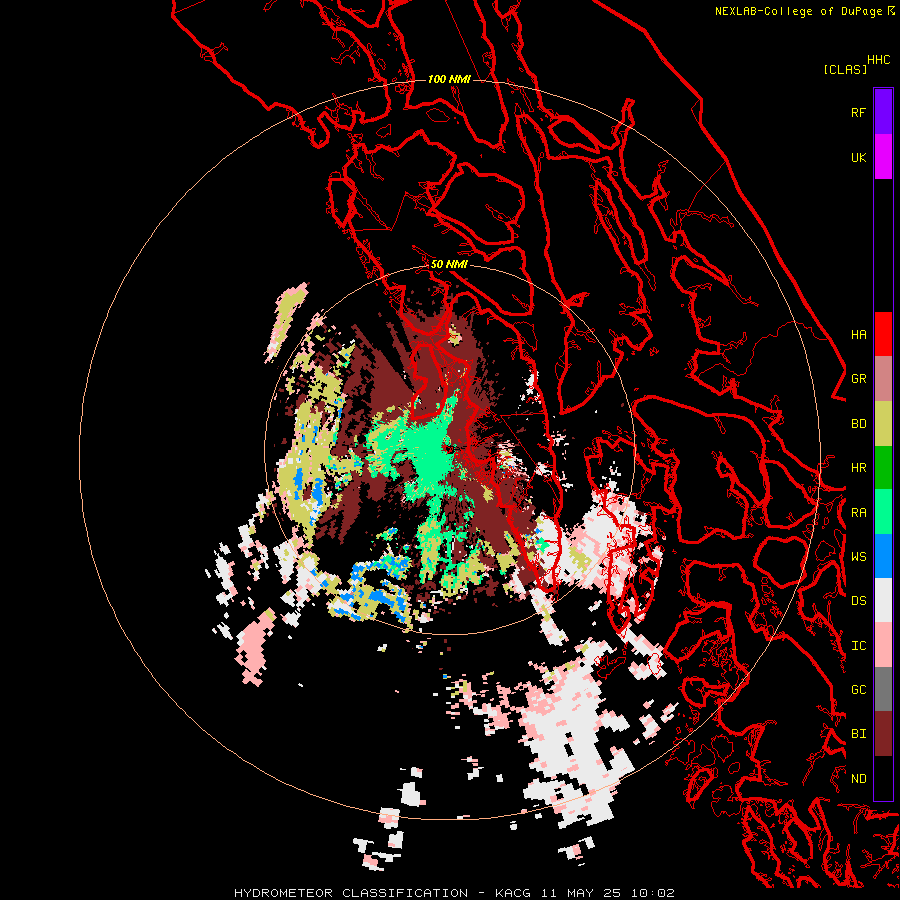Select the GC gray legend swatch
The width and height of the screenshot is (900, 900).
point(883,689)
